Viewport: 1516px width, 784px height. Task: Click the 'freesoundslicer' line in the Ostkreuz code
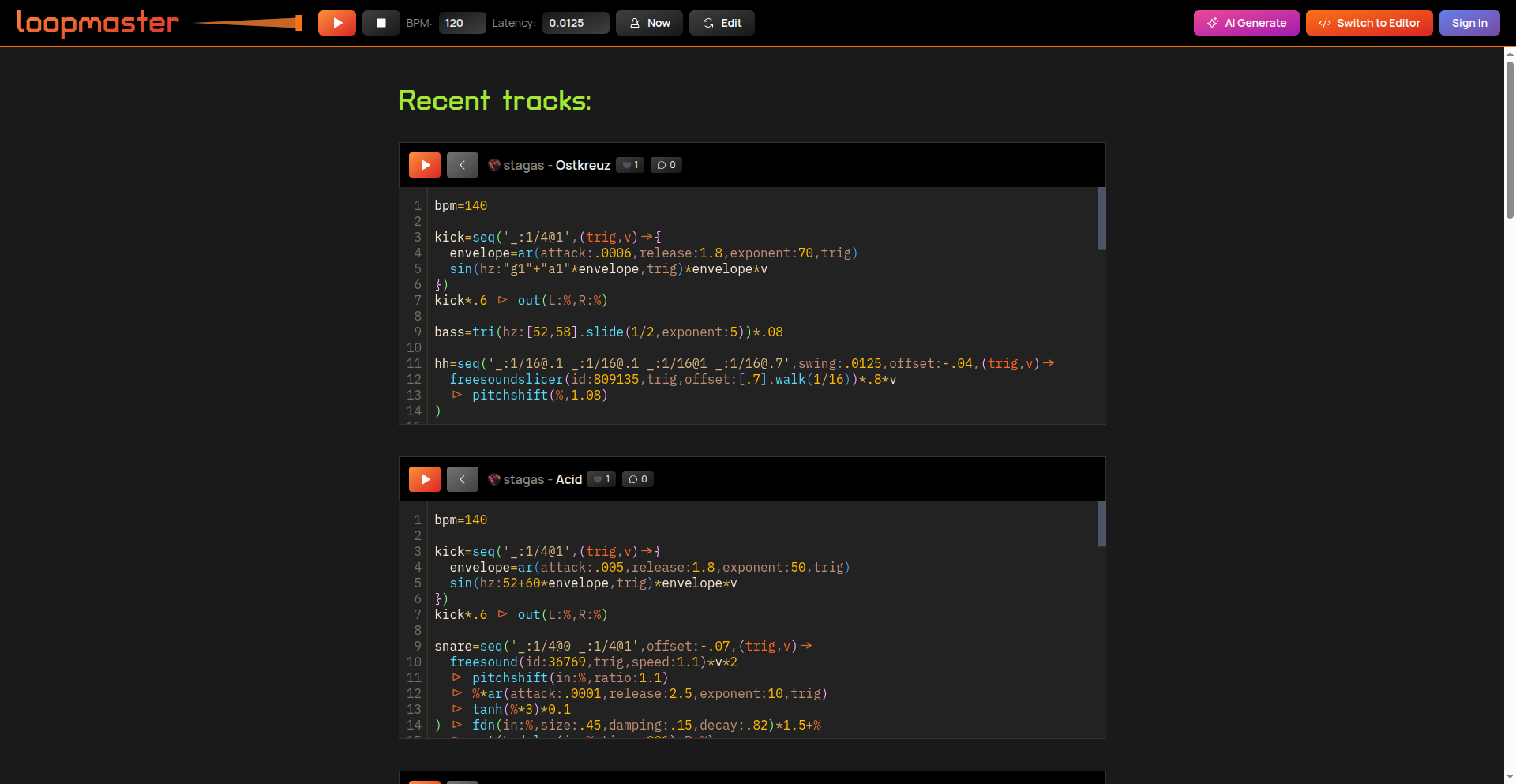pos(673,379)
